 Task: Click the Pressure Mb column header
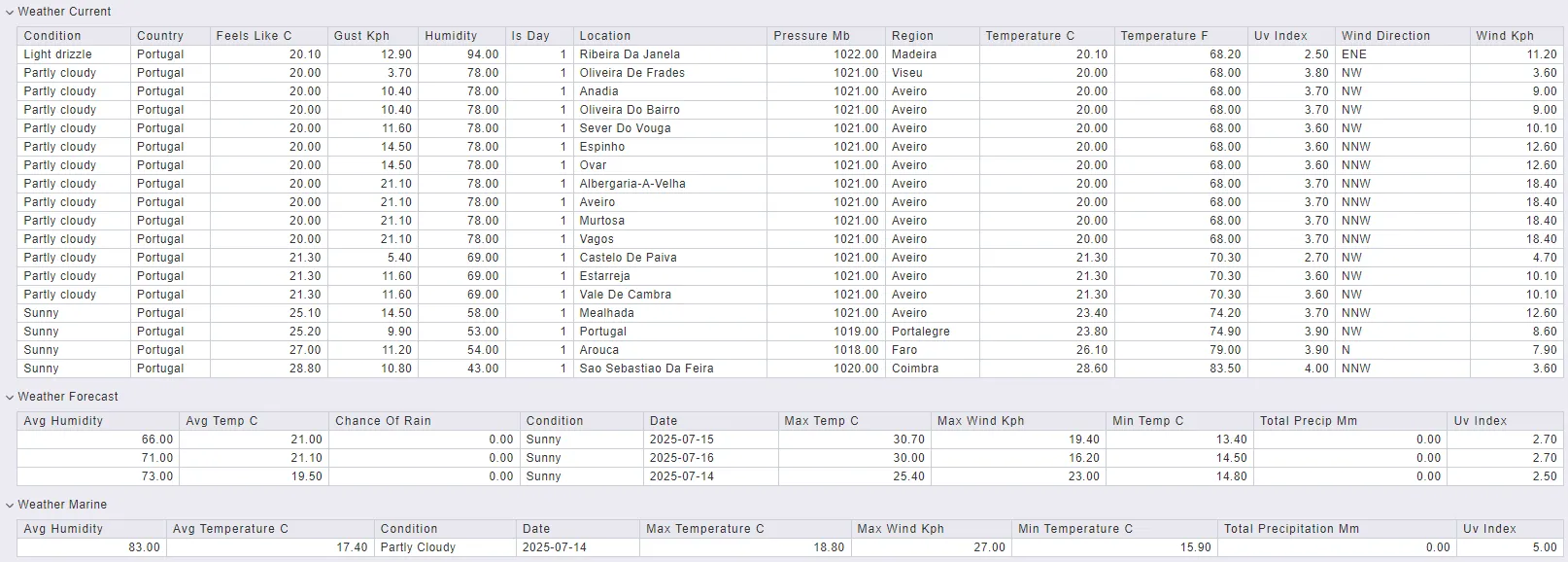coord(826,36)
